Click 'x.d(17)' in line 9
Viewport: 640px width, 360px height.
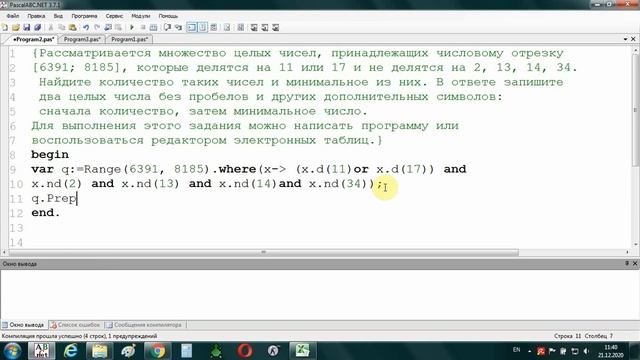(x=402, y=169)
